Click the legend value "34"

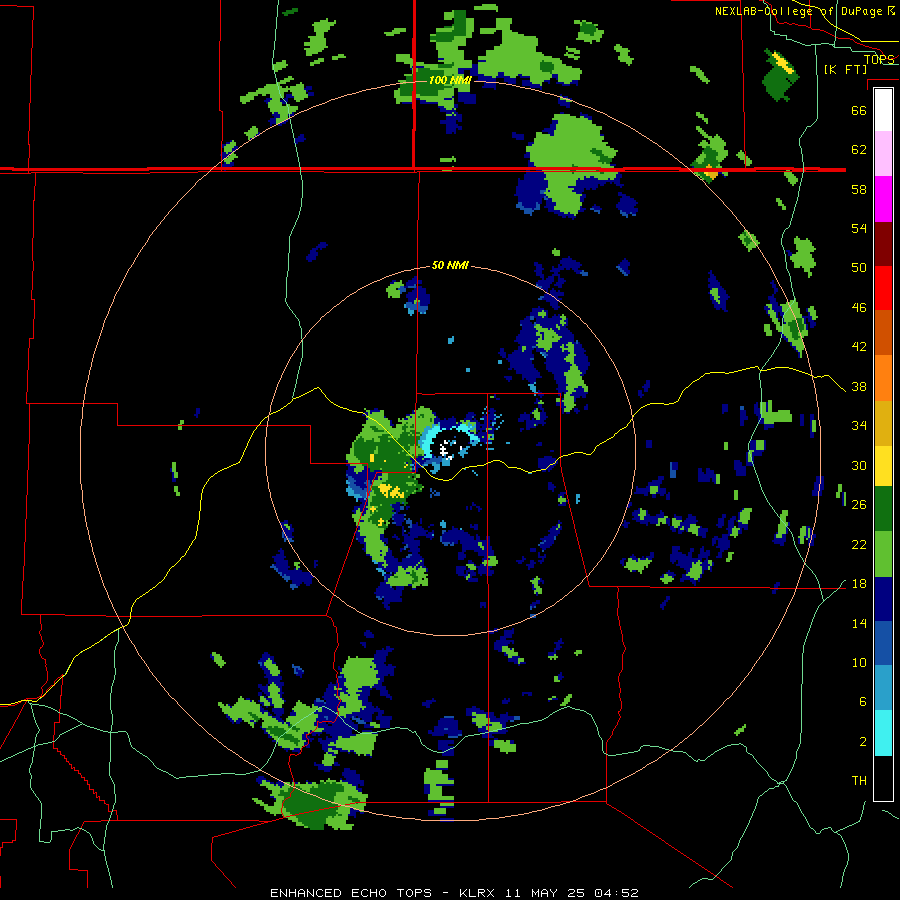point(859,426)
